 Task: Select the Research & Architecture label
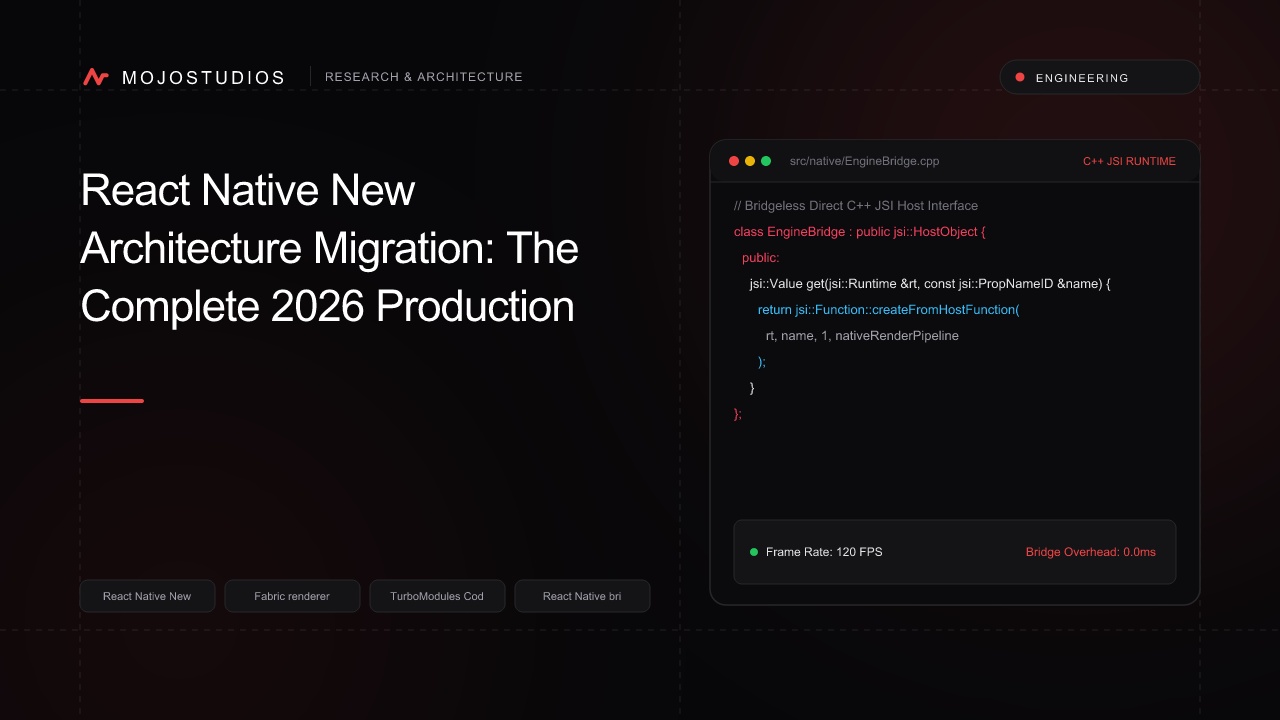(424, 77)
